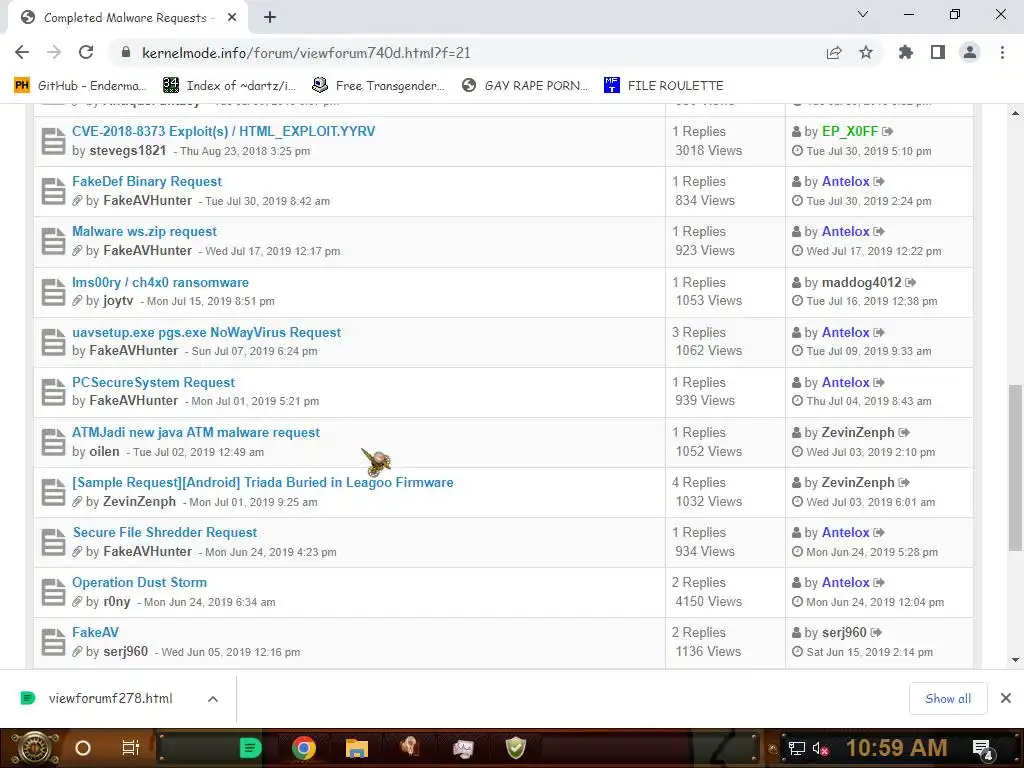
Task: Bookmark this page with the star icon
Action: click(x=866, y=52)
